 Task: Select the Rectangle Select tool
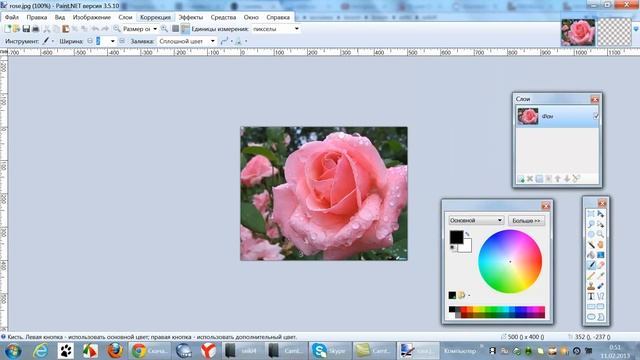coord(591,214)
